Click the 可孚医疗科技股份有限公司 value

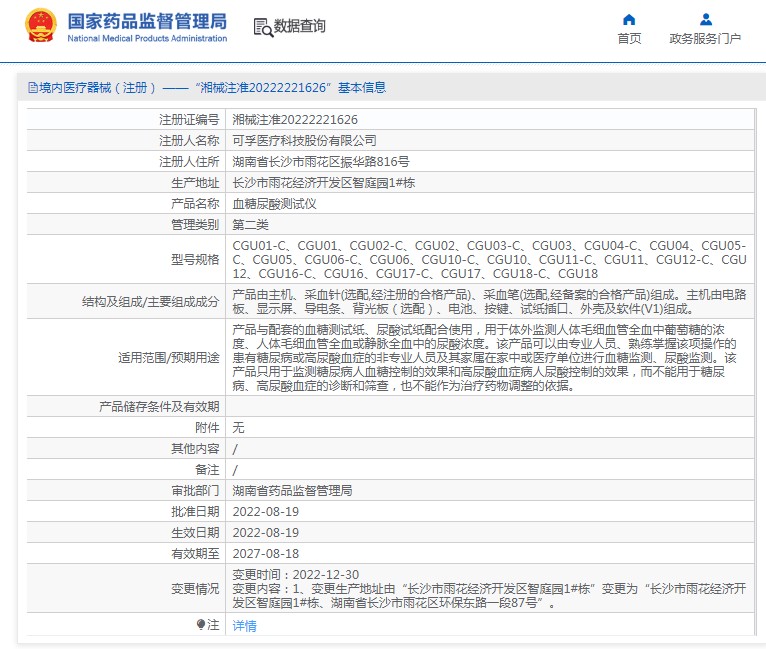(x=304, y=141)
